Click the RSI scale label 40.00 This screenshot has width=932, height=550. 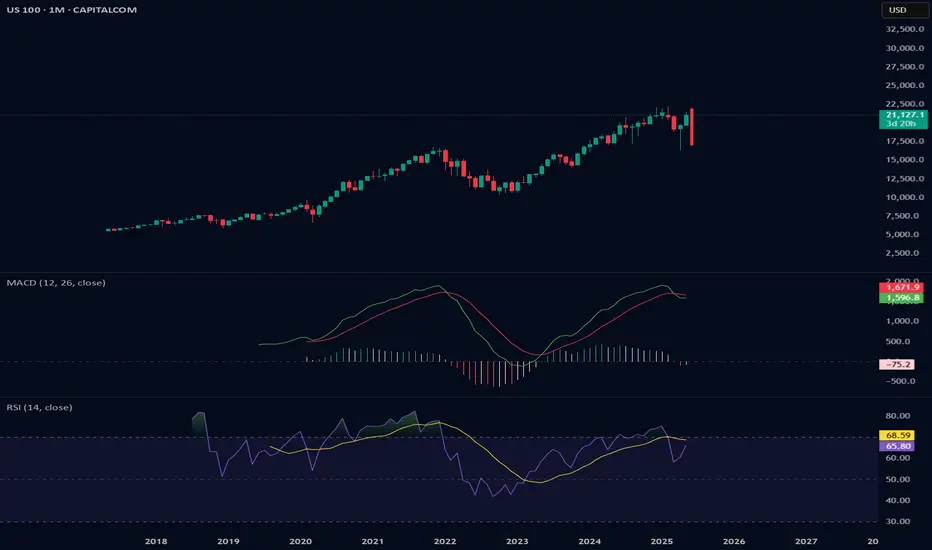(x=898, y=500)
